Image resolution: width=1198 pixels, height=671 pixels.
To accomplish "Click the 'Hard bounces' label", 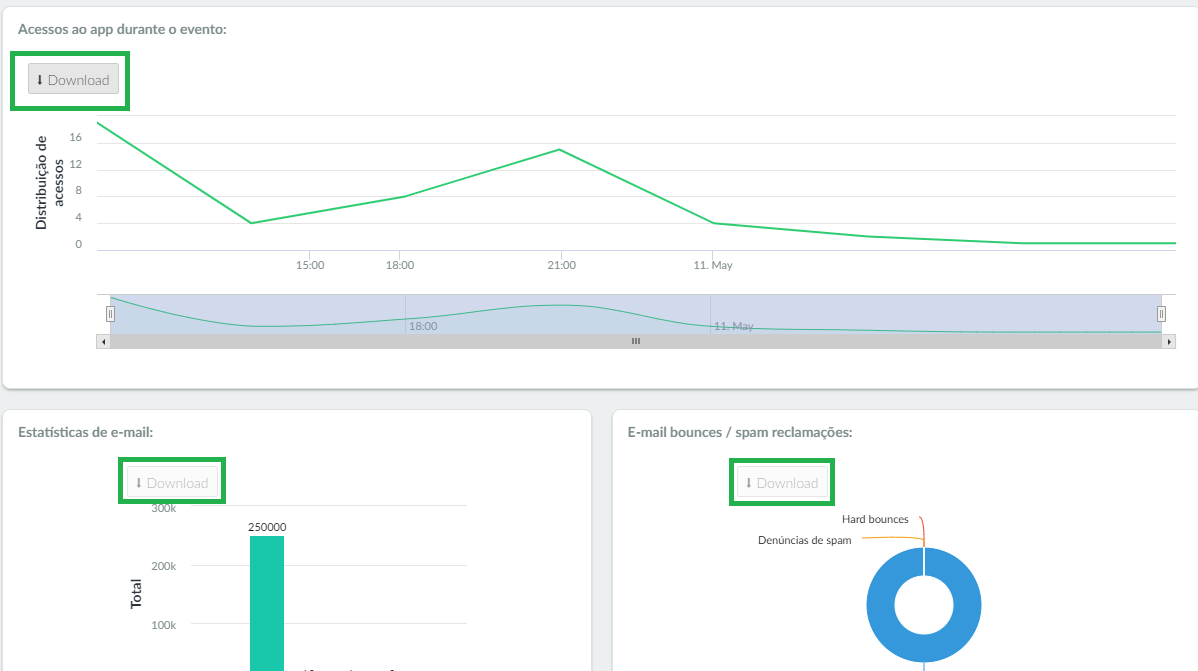I will click(x=875, y=519).
